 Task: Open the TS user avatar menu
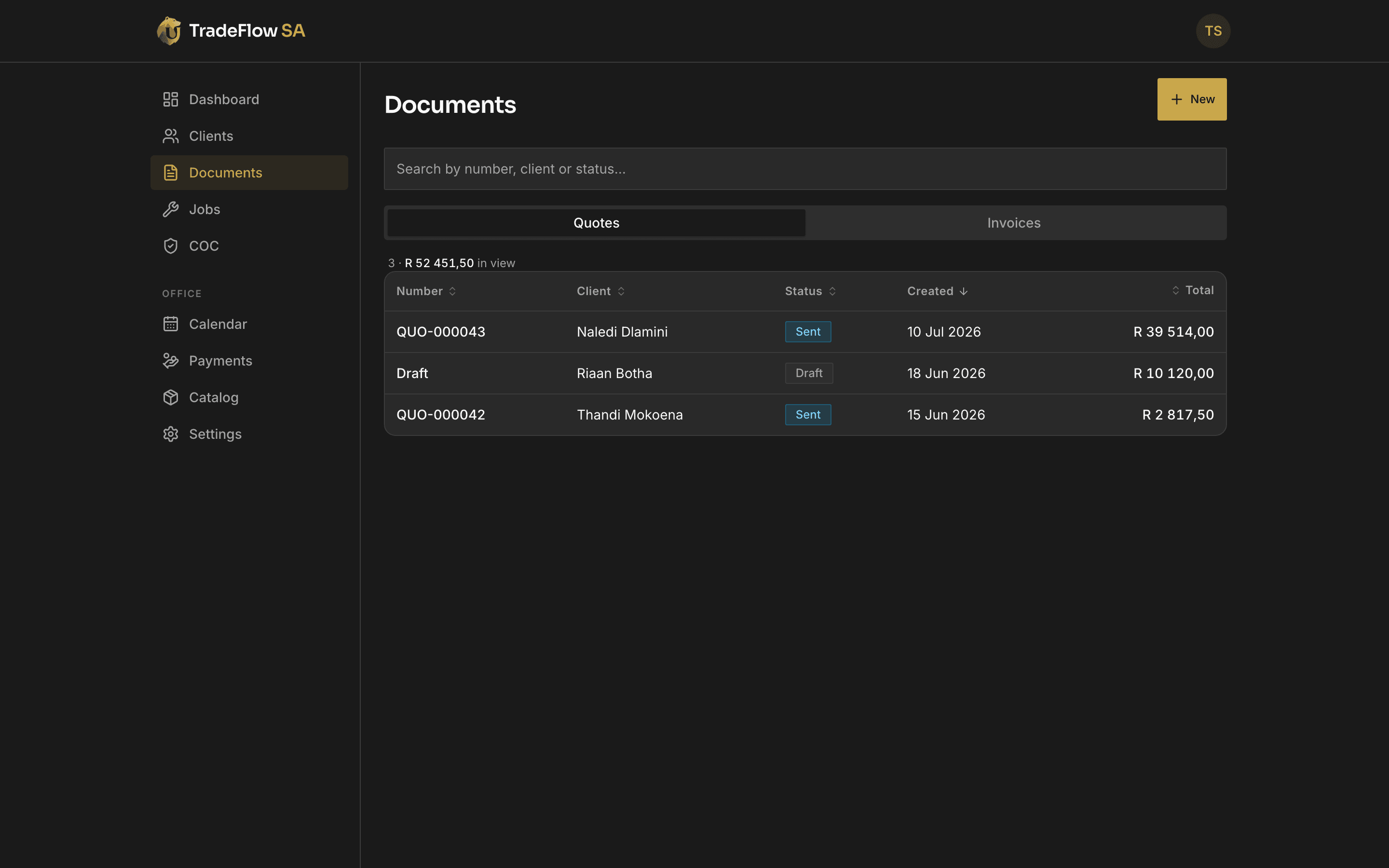click(x=1213, y=31)
